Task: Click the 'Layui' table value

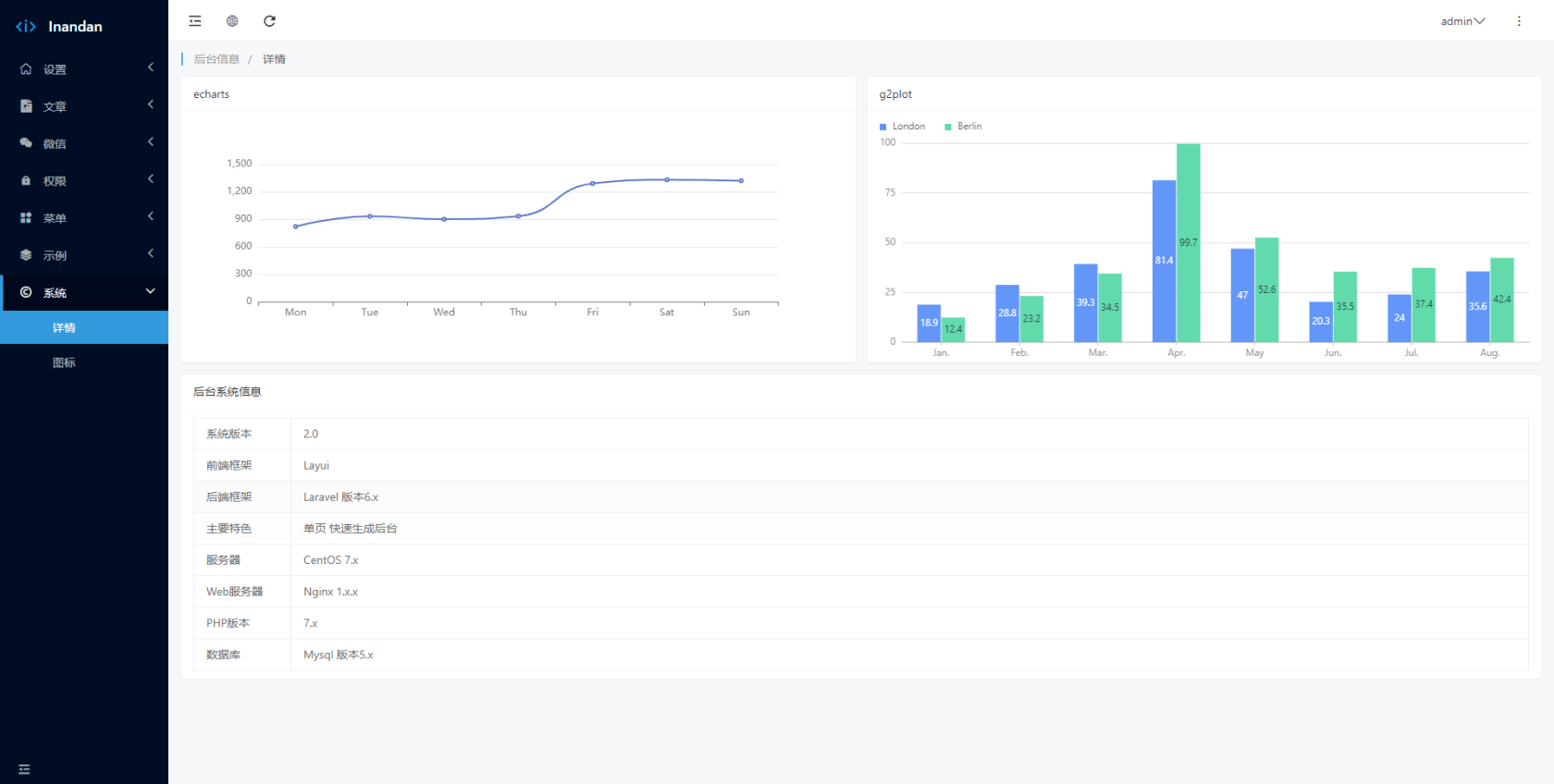Action: (x=316, y=465)
